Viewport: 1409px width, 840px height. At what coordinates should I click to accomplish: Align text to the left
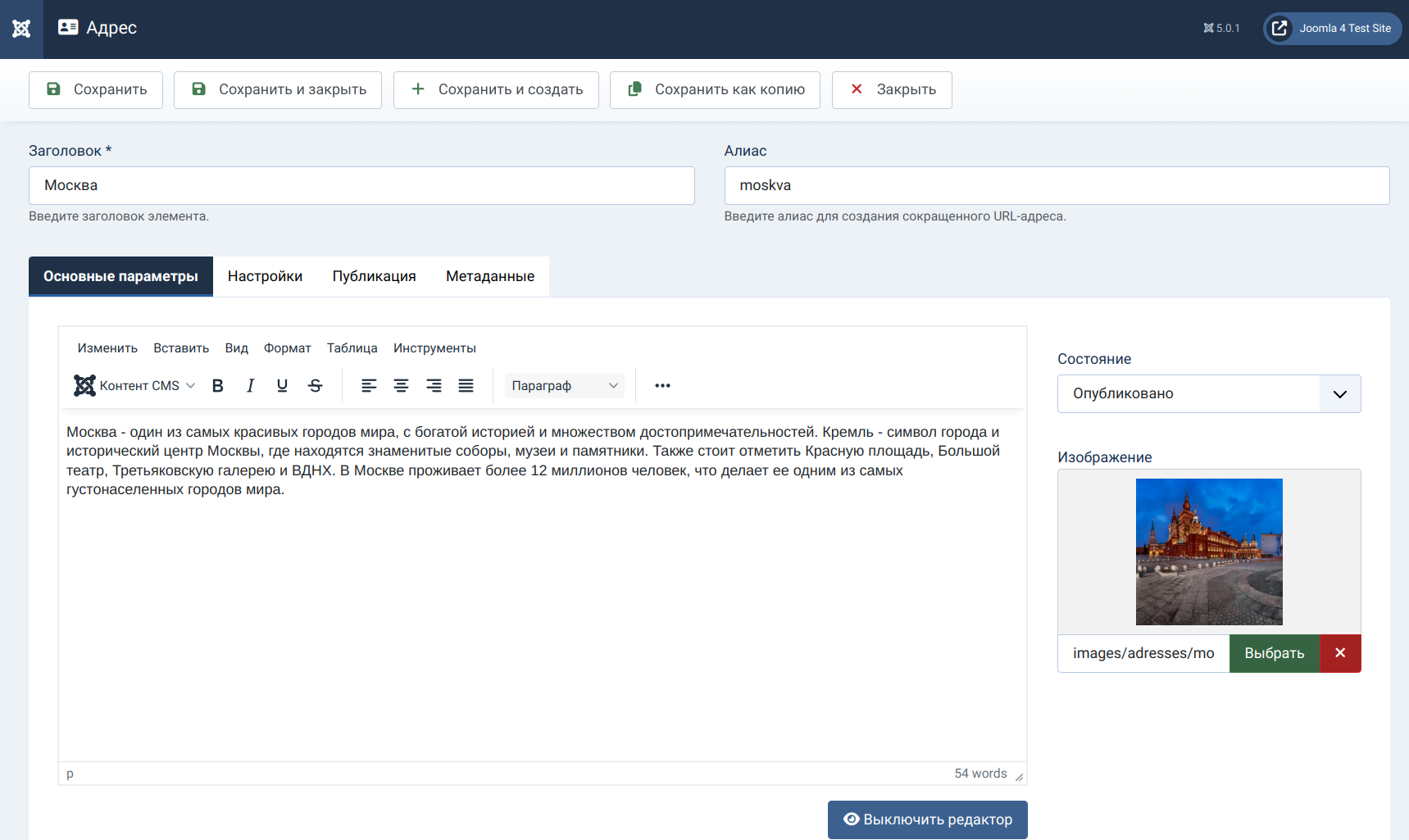point(369,386)
